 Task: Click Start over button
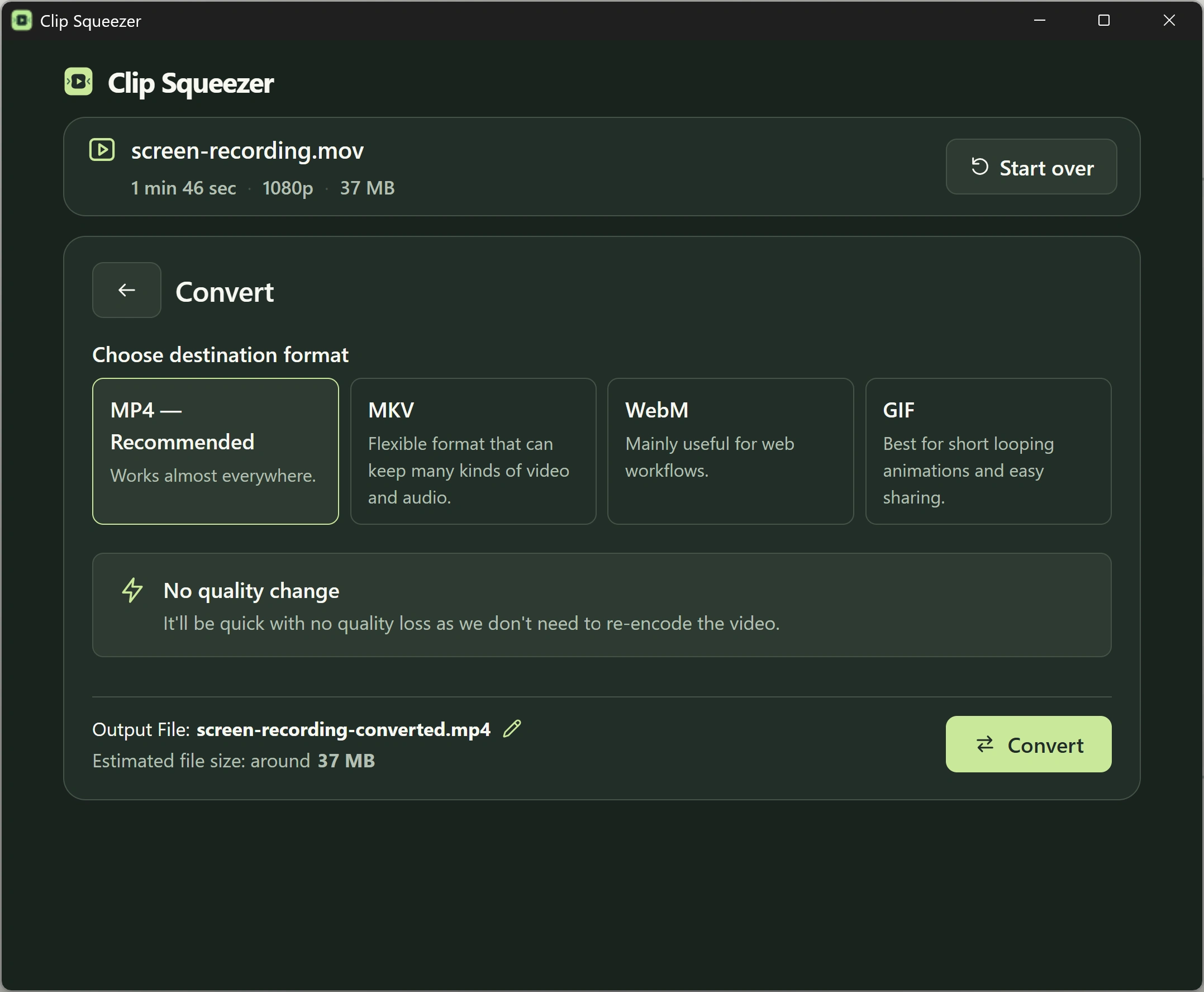point(1031,167)
